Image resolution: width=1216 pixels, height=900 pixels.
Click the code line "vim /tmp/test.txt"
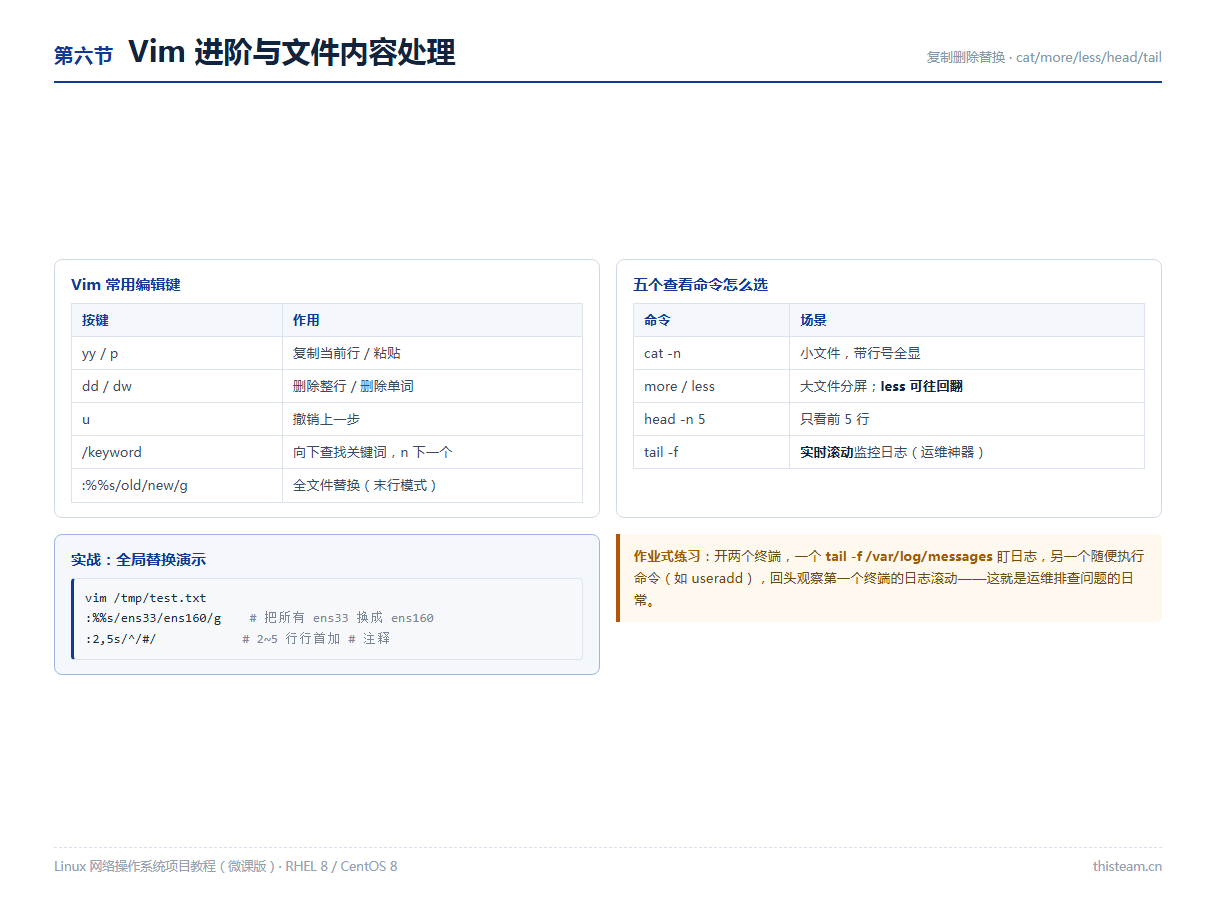(146, 598)
